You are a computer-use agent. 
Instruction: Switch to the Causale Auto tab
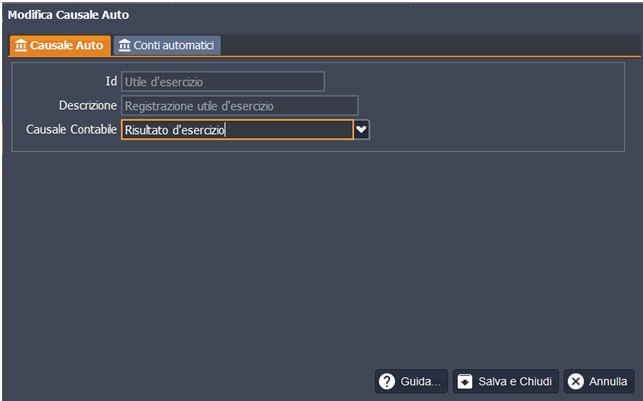click(58, 46)
